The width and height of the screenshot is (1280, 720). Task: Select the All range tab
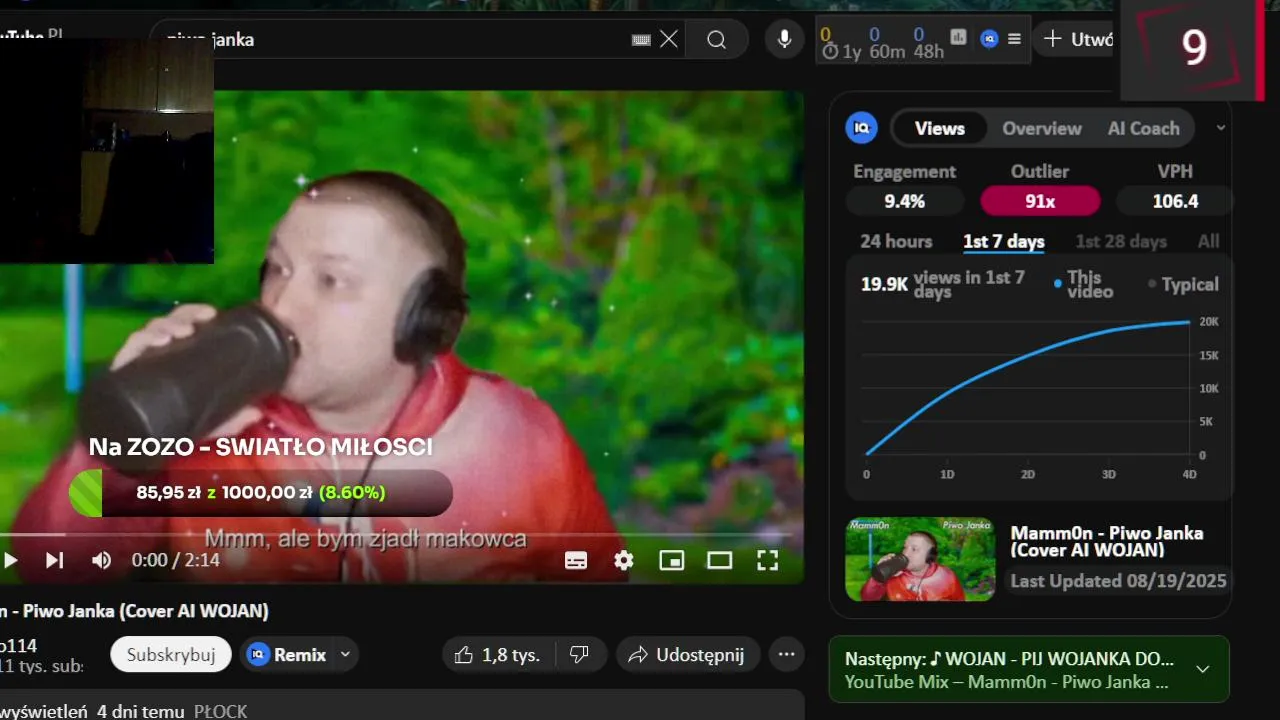coord(1208,241)
